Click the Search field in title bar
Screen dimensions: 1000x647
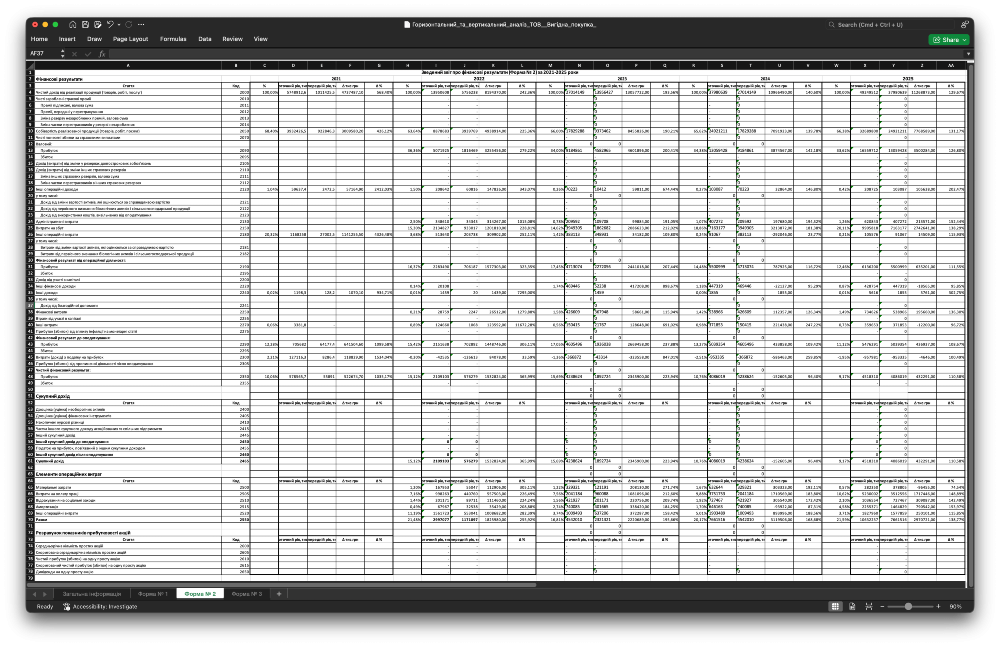[x=890, y=24]
